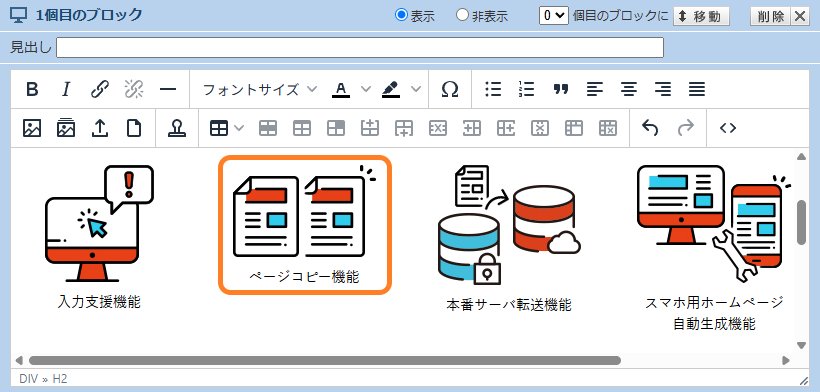The image size is (820, 392).
Task: Click the upload file icon
Action: tap(100, 128)
